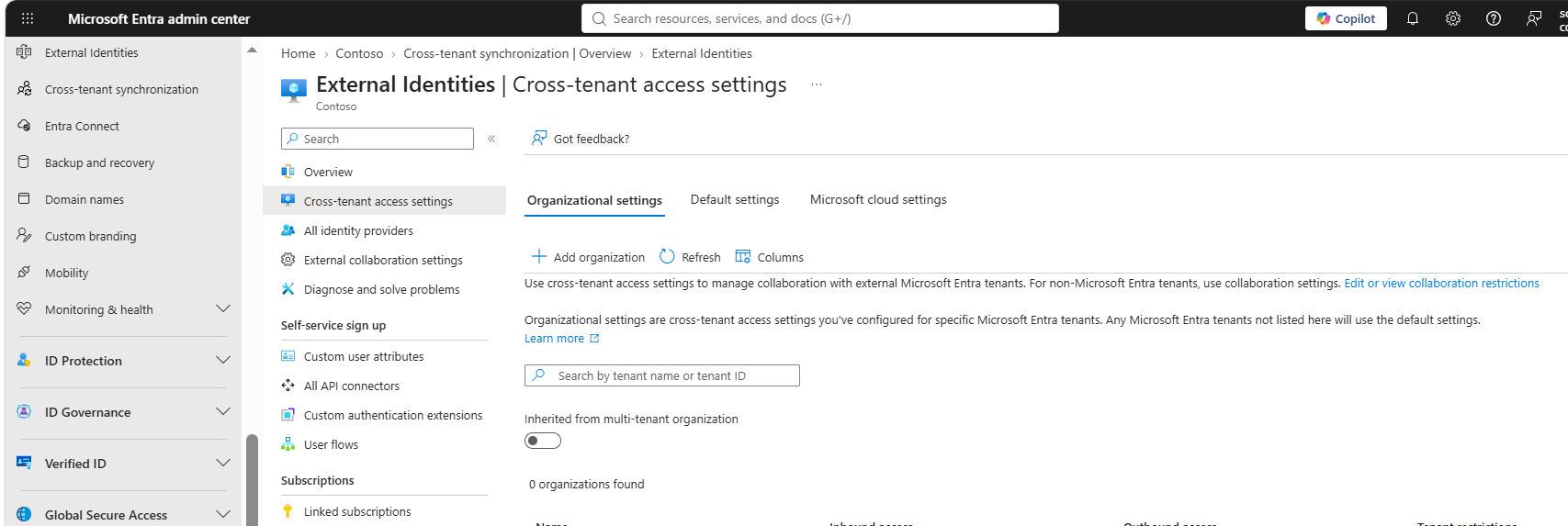Click the User flows icon
Screen dimensions: 1568x526
[x=288, y=444]
